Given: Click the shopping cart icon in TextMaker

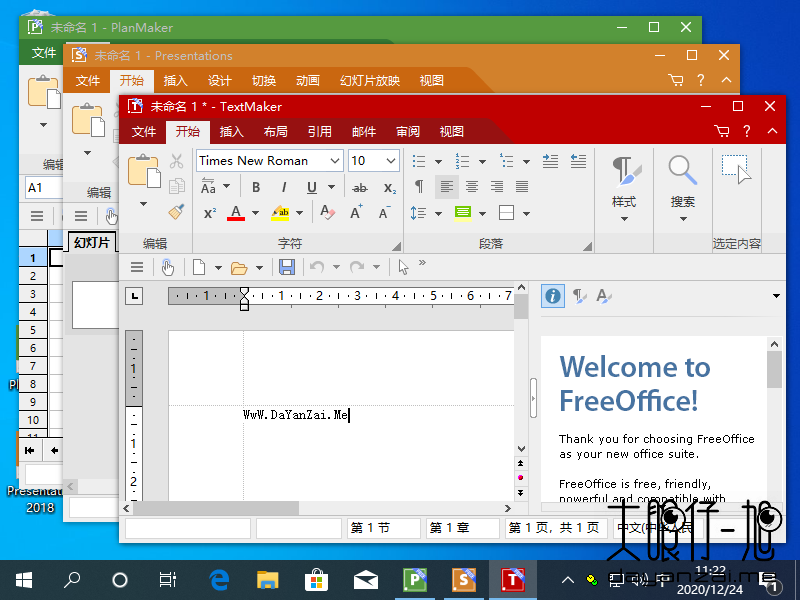Looking at the screenshot, I should [722, 131].
